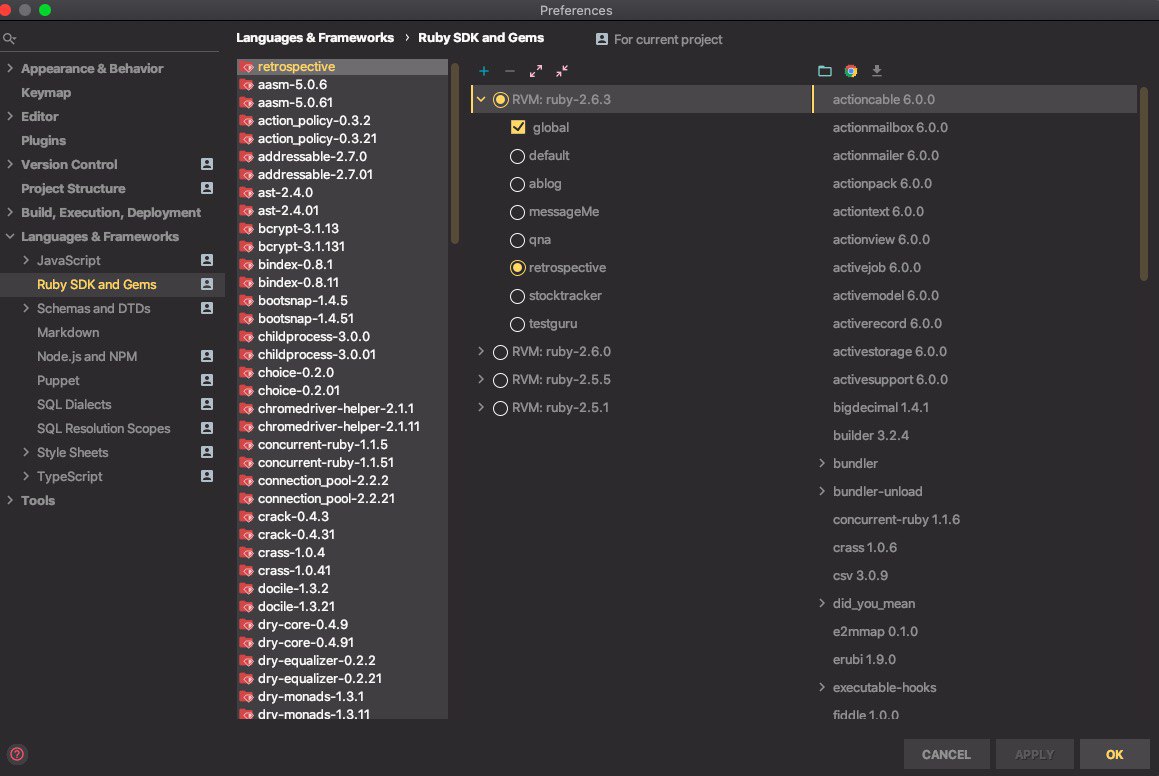Click the CANCEL button

click(x=946, y=755)
